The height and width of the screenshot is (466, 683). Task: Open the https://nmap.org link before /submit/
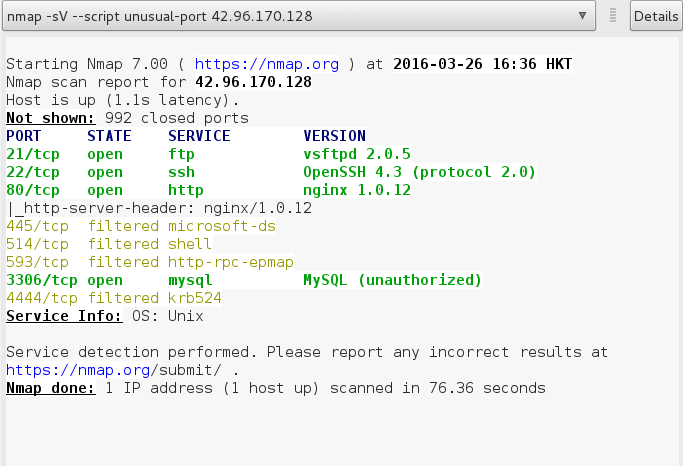point(78,370)
